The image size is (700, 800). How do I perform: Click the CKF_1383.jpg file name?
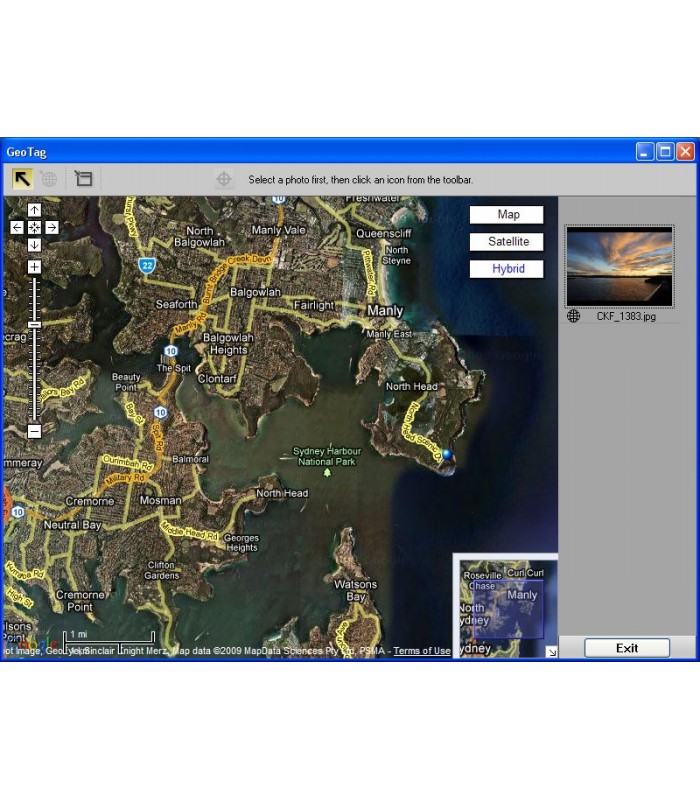point(626,316)
